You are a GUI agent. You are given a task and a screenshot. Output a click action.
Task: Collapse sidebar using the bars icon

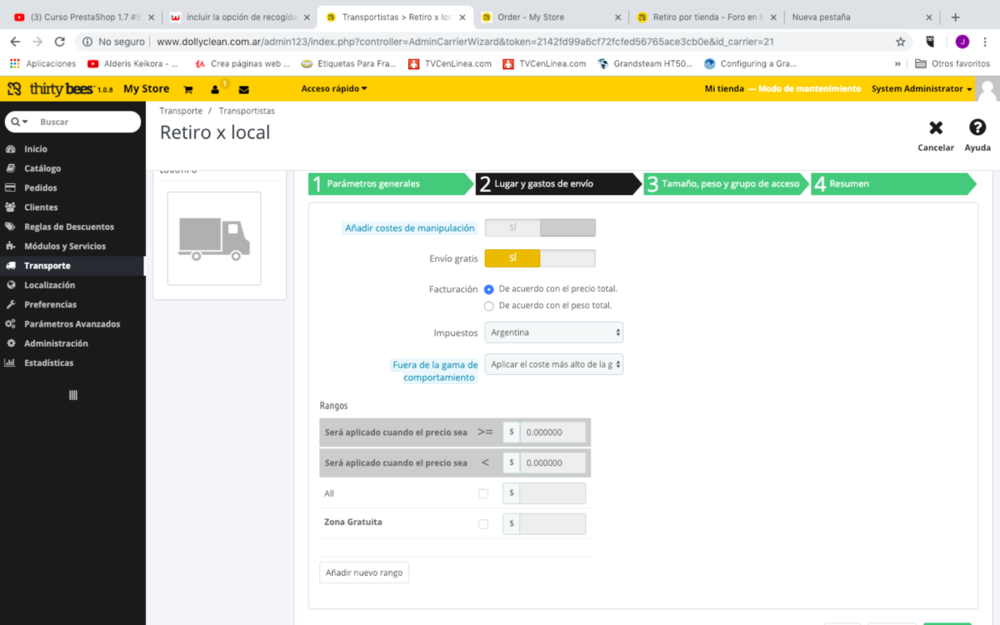pos(72,395)
